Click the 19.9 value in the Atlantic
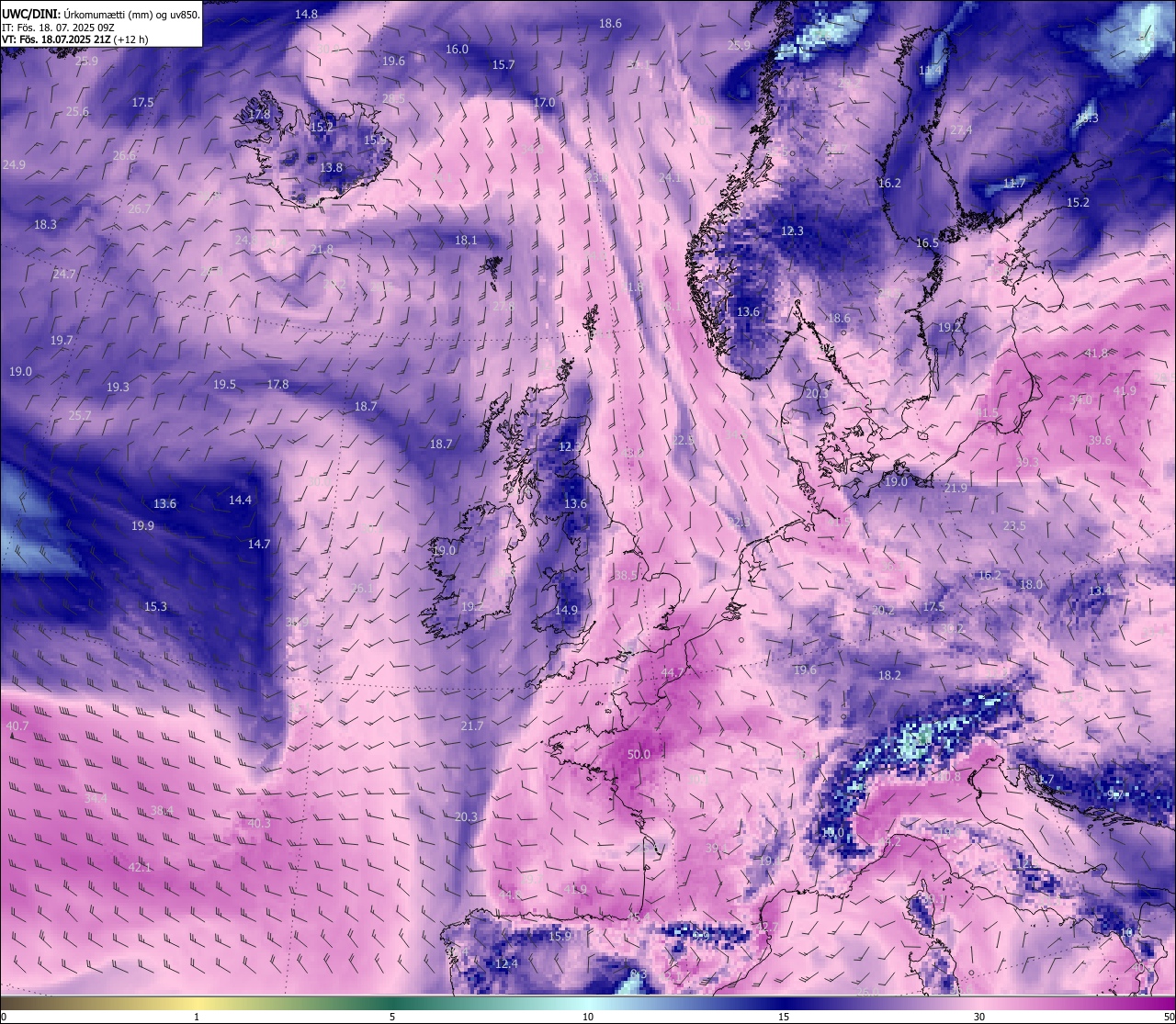The width and height of the screenshot is (1176, 1024). click(142, 526)
